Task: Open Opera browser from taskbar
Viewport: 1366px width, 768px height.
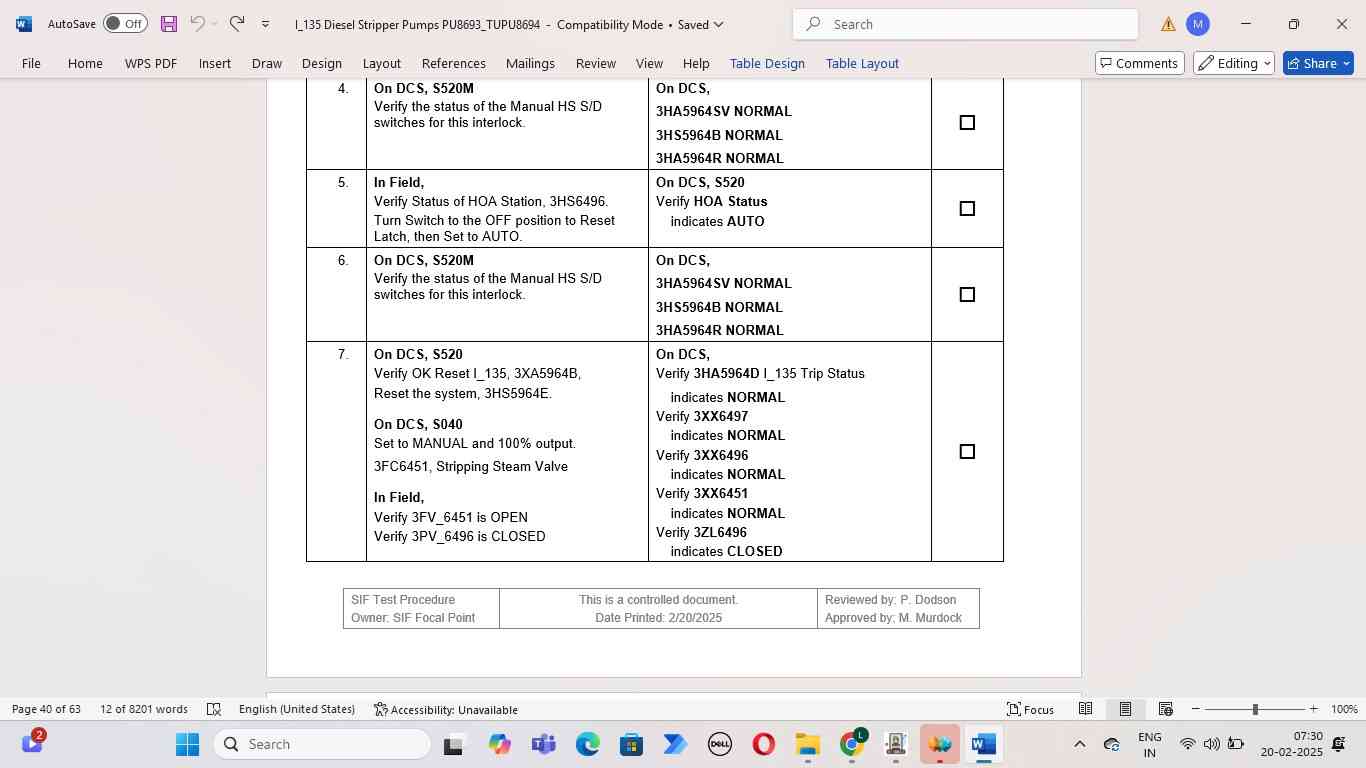Action: coord(763,744)
